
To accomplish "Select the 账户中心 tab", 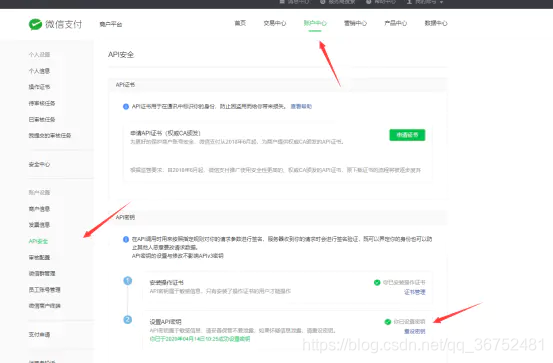I will coord(315,23).
